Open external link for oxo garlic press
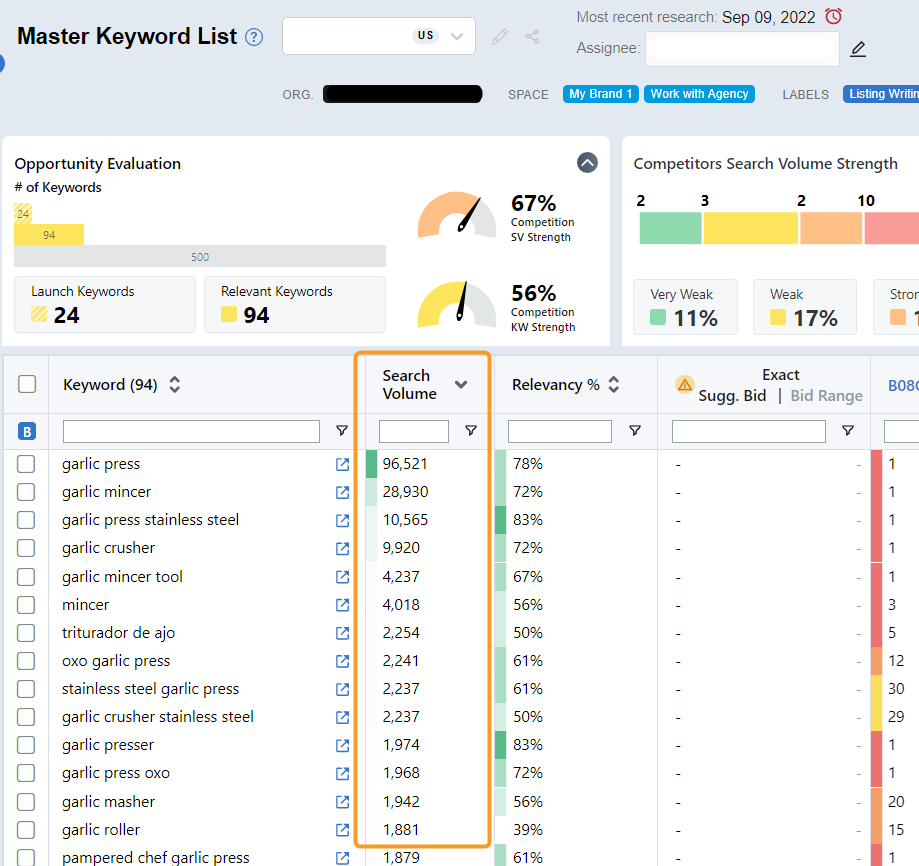The image size is (919, 866). 342,661
